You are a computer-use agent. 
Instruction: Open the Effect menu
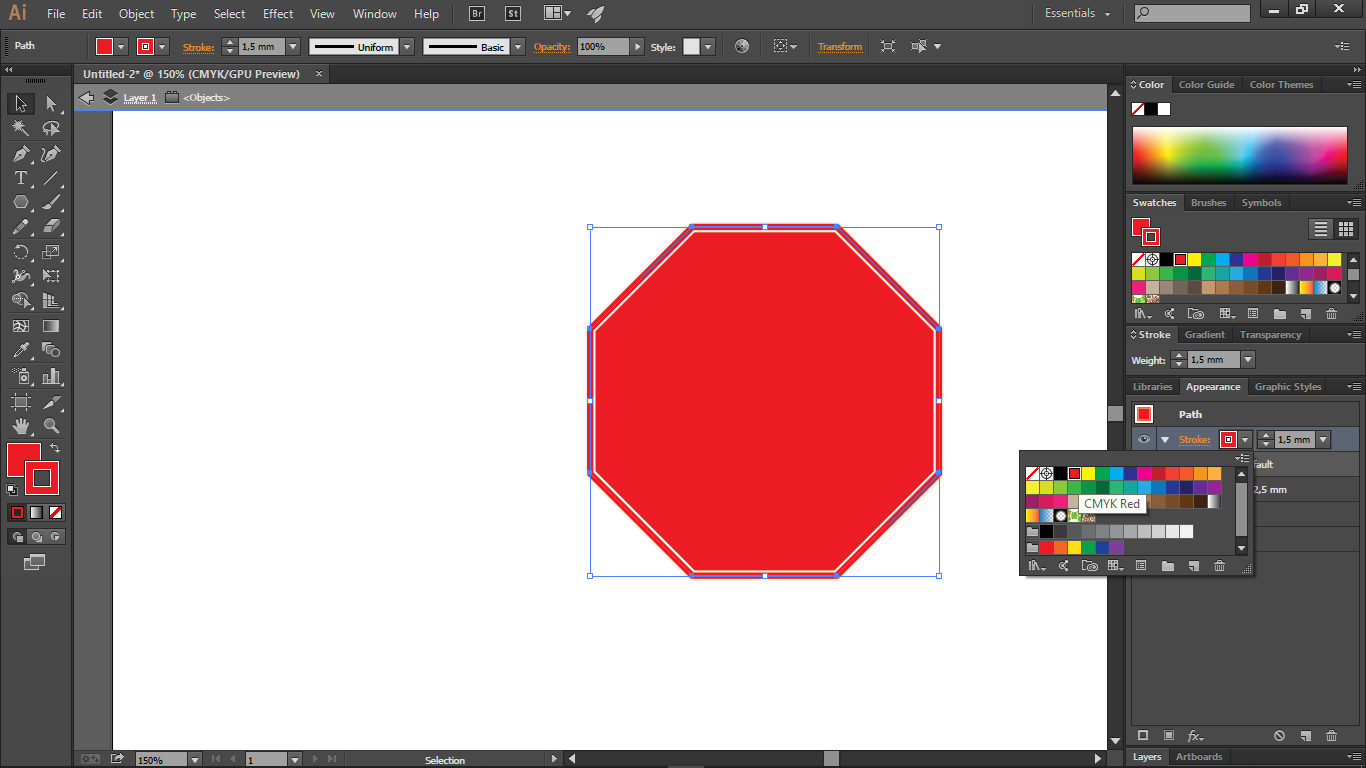pyautogui.click(x=278, y=14)
